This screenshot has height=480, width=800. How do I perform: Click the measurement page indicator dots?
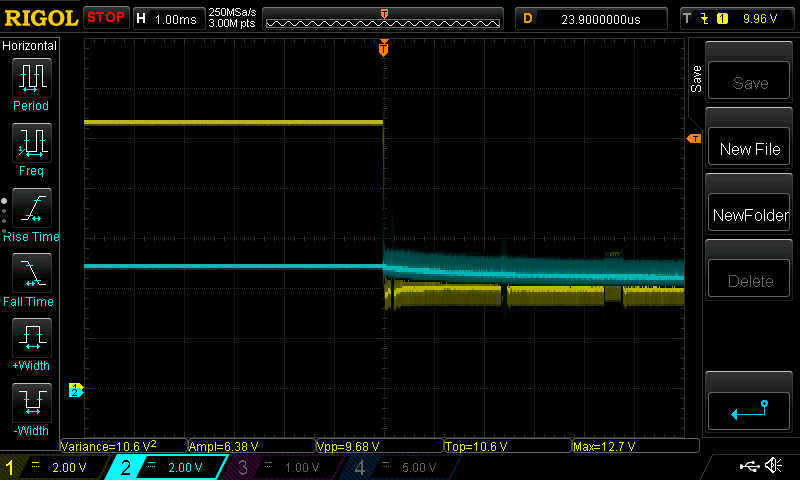tap(4, 218)
